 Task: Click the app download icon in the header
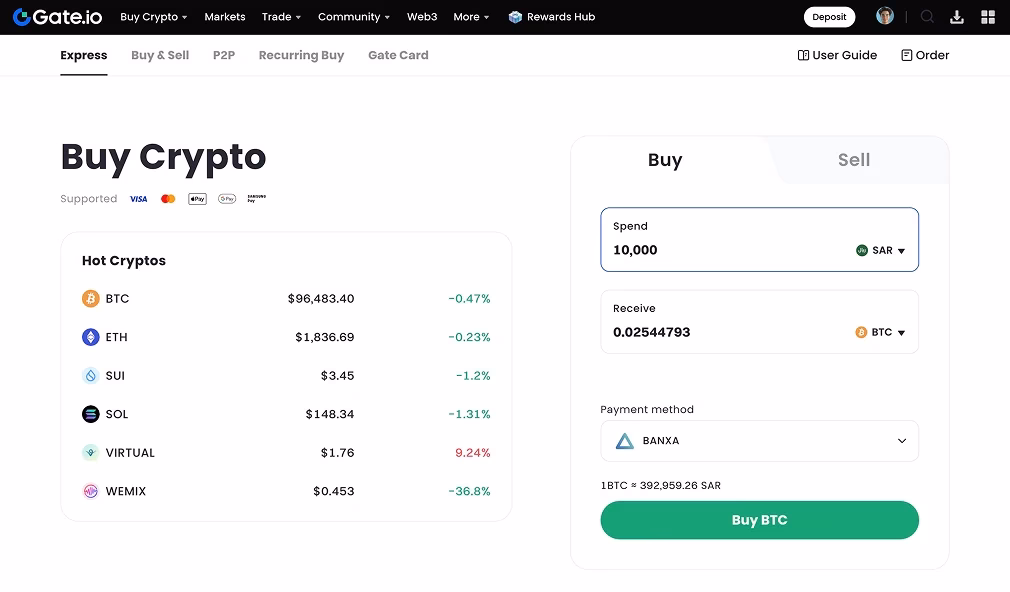click(955, 17)
